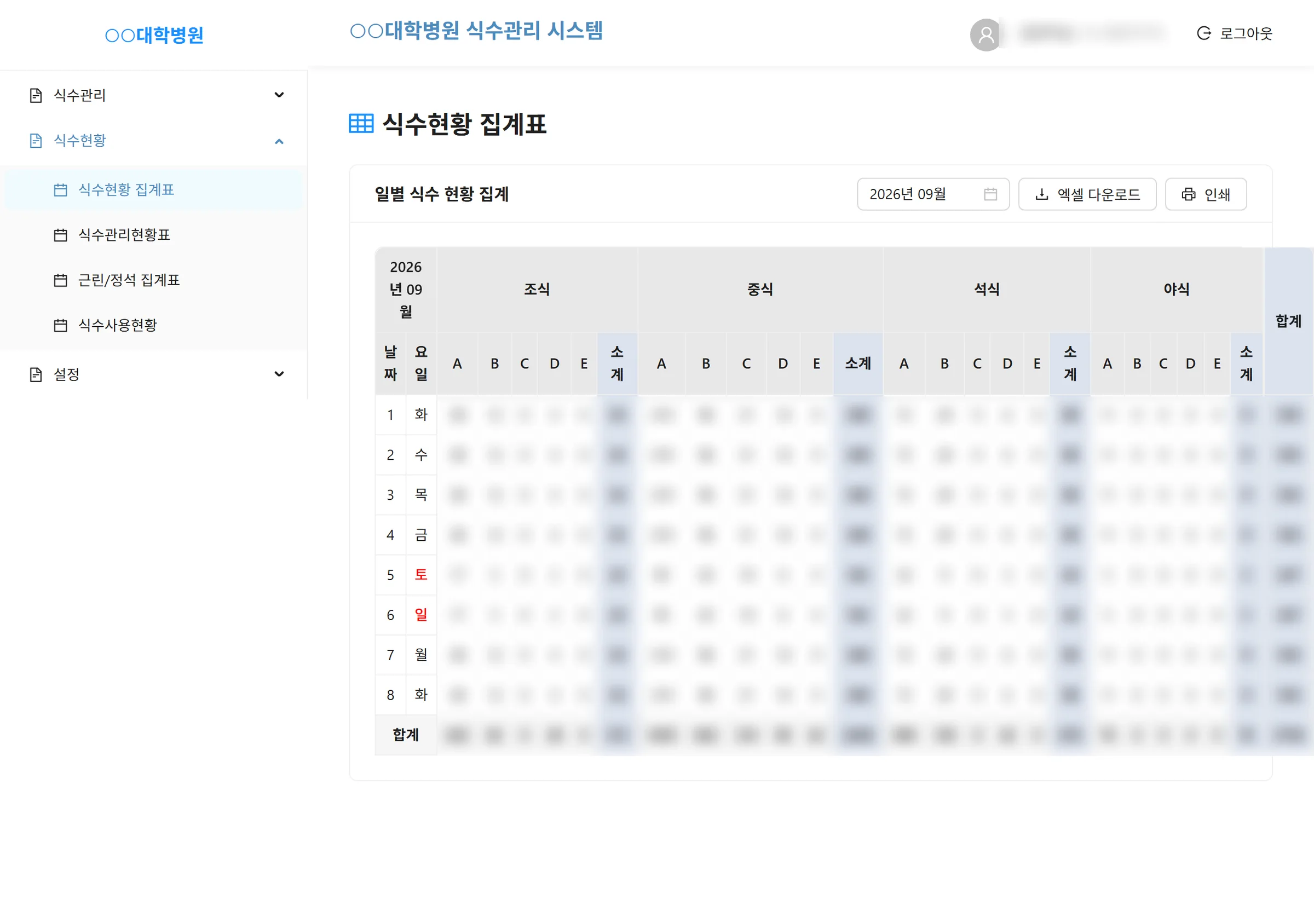Screen dimensions: 1314x924
Task: Click calendar icon beside 식수관리현황표 menu
Action: coord(60,235)
